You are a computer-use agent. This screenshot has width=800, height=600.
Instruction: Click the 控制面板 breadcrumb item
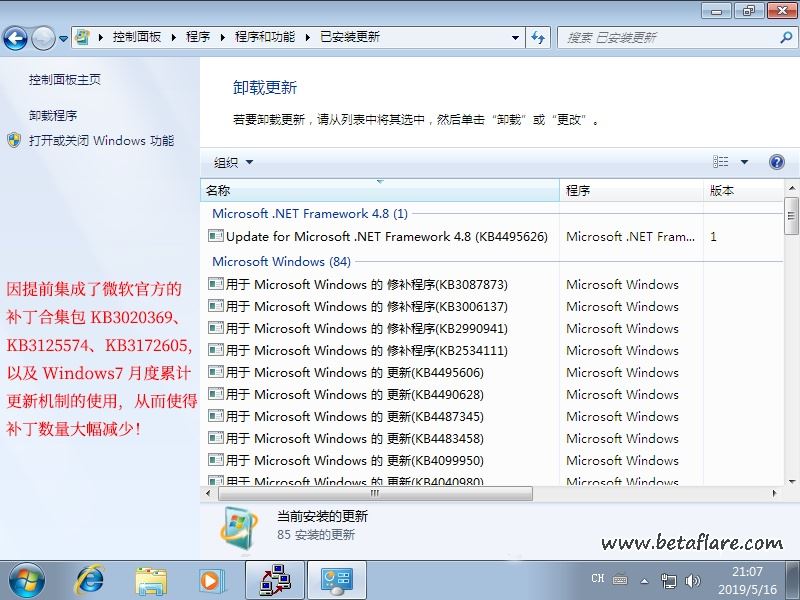pos(137,37)
